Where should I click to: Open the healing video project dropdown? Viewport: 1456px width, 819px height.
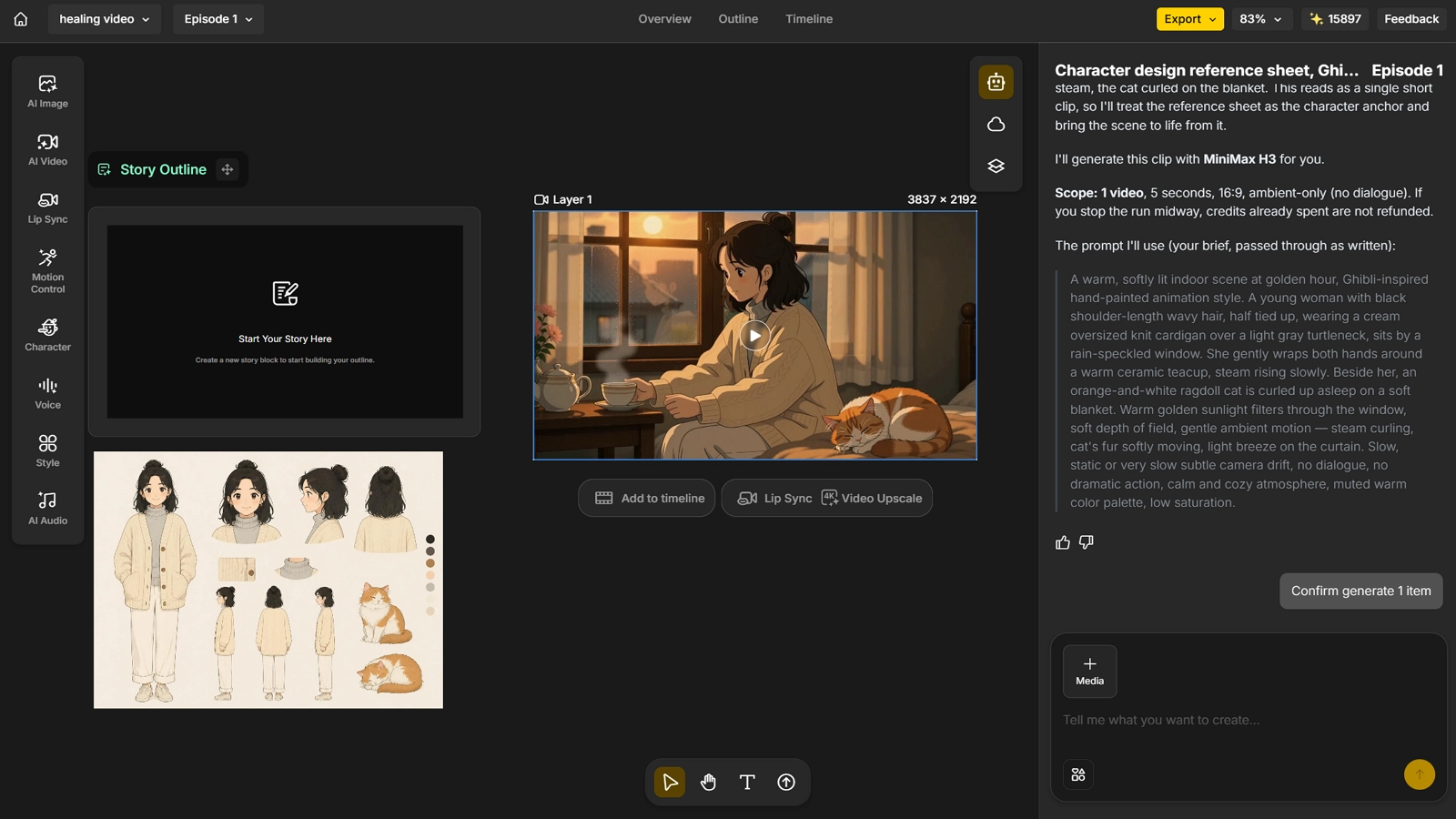tap(105, 19)
